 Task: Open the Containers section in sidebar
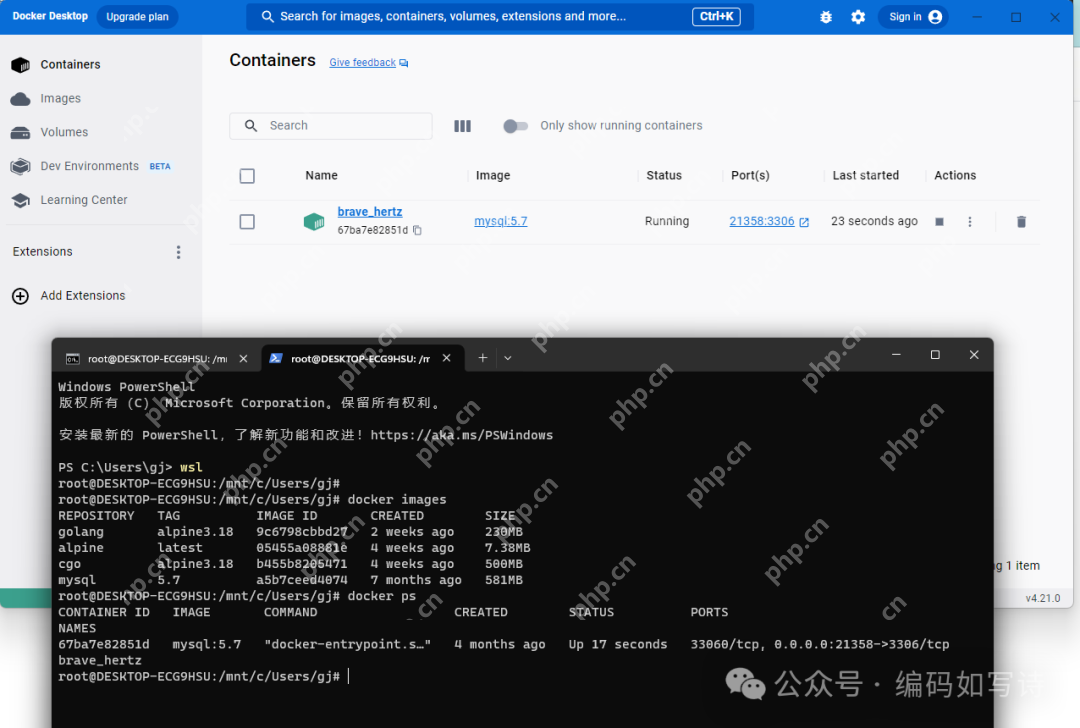pyautogui.click(x=70, y=65)
